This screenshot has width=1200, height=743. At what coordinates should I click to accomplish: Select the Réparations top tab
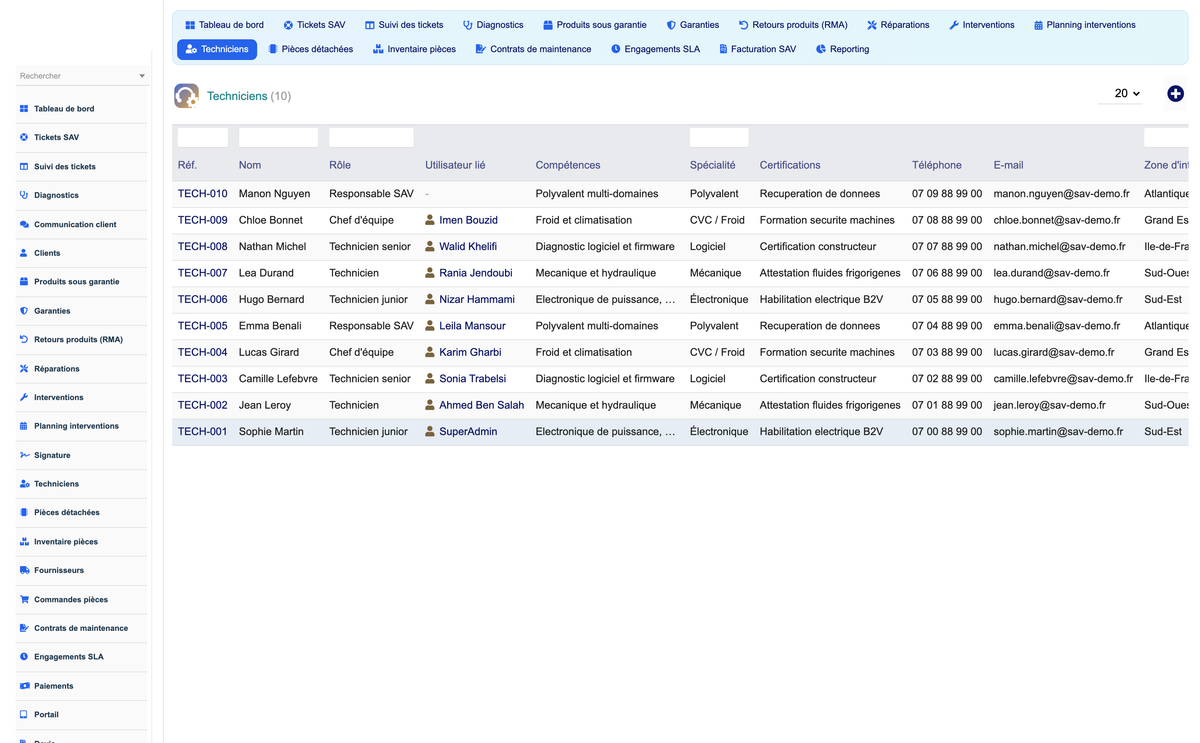pos(897,25)
